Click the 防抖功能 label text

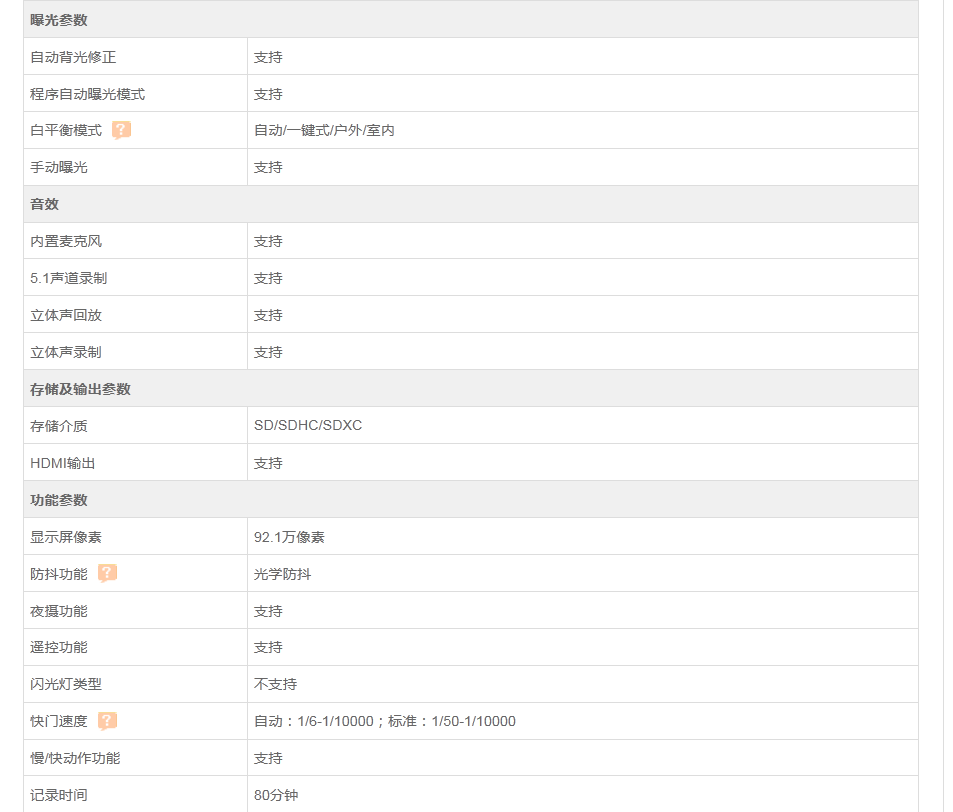pos(59,574)
